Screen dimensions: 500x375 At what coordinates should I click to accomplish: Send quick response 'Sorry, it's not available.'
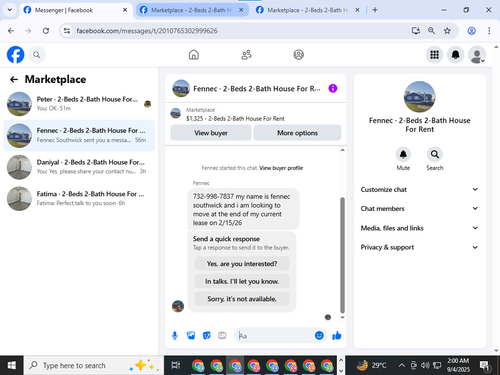pyautogui.click(x=242, y=299)
